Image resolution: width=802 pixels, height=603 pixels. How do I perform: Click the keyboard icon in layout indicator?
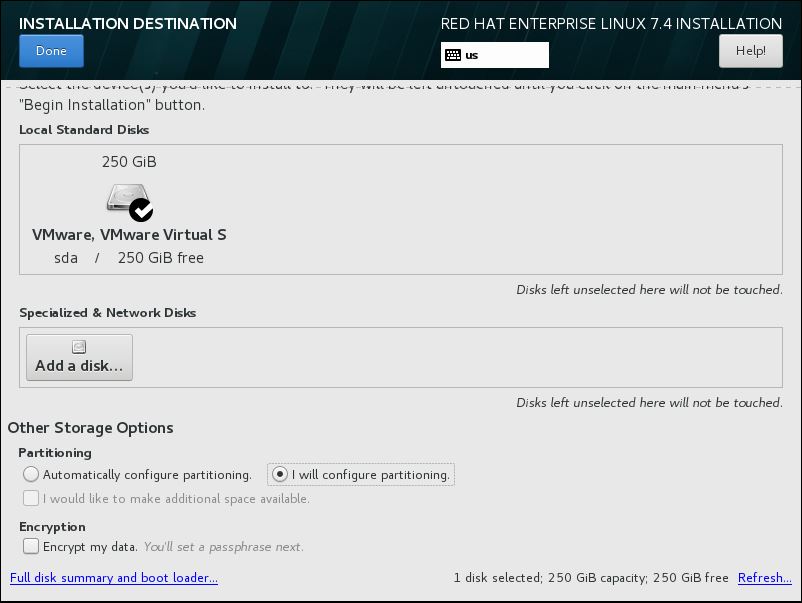tap(453, 55)
